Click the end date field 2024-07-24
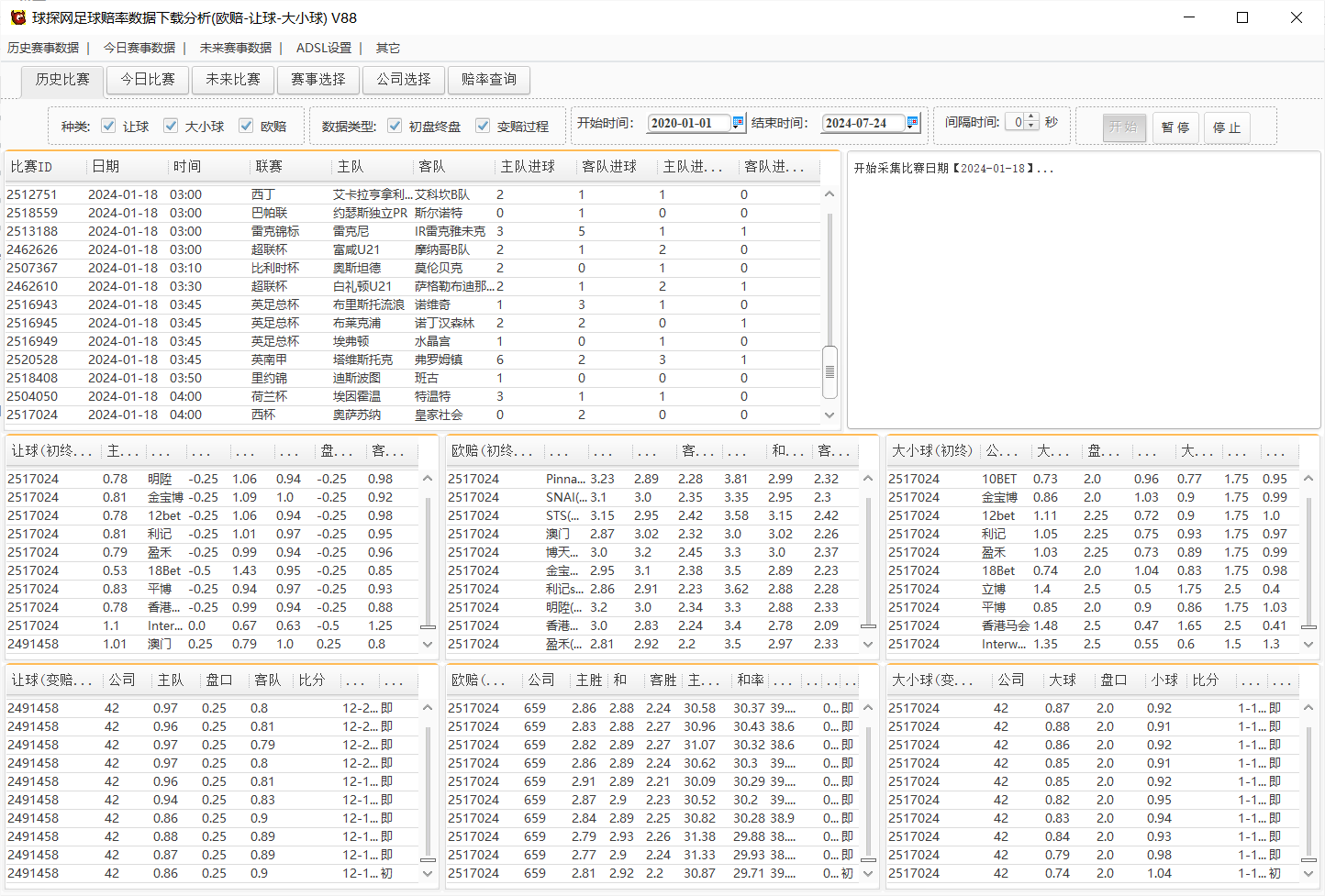 pyautogui.click(x=863, y=123)
